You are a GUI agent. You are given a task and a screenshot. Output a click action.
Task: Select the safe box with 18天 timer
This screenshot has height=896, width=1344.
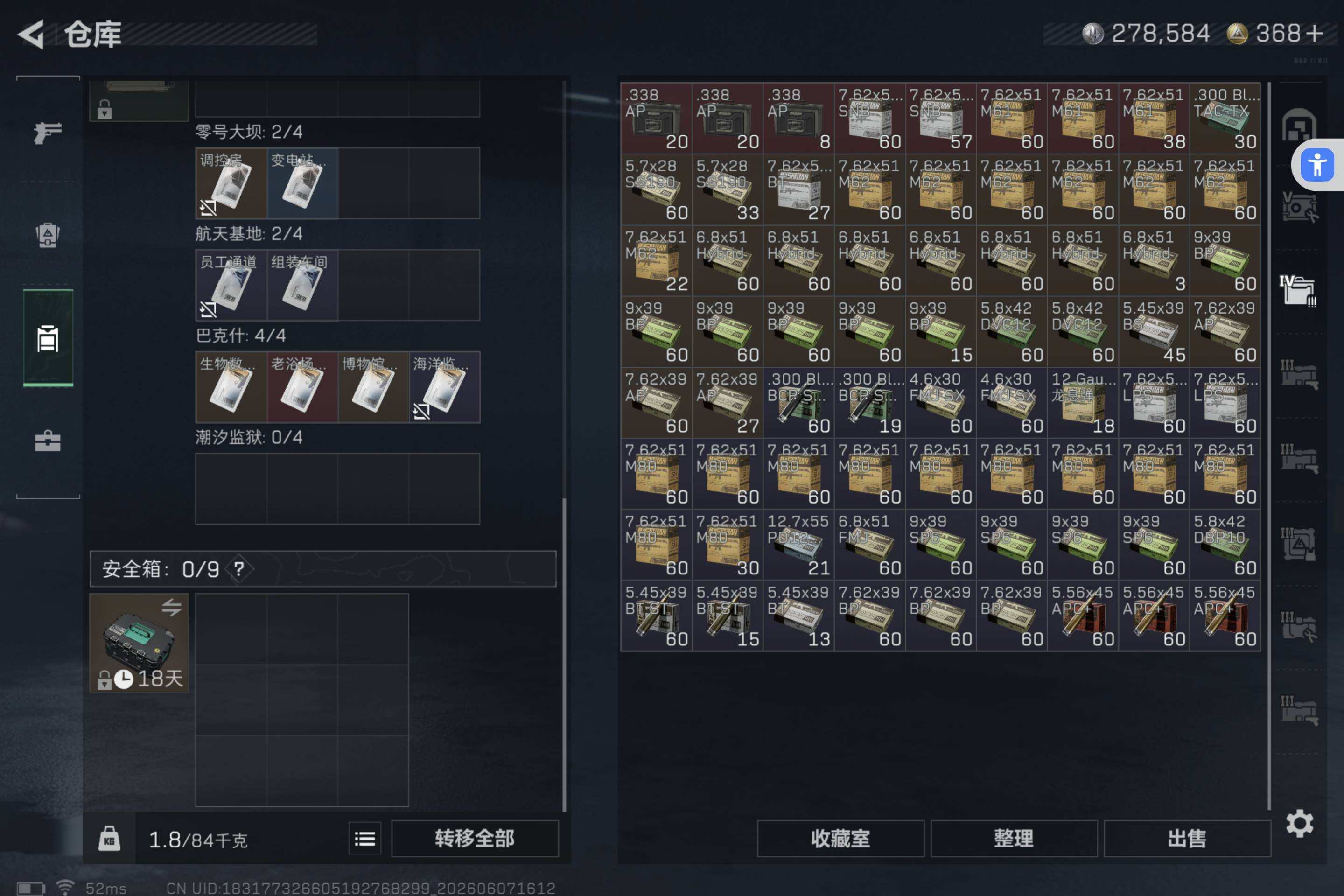[139, 643]
